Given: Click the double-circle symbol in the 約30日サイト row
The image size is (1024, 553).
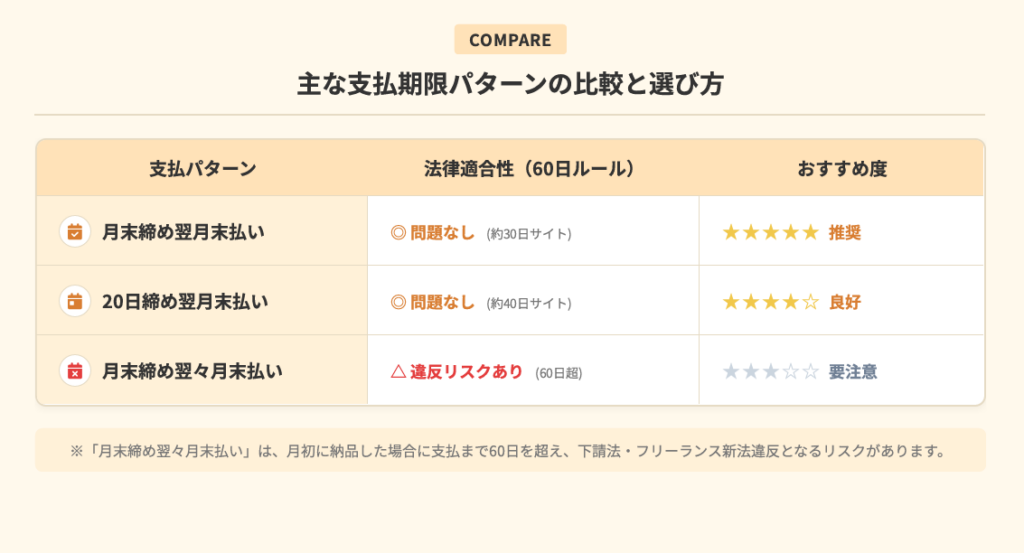Looking at the screenshot, I should pos(398,233).
